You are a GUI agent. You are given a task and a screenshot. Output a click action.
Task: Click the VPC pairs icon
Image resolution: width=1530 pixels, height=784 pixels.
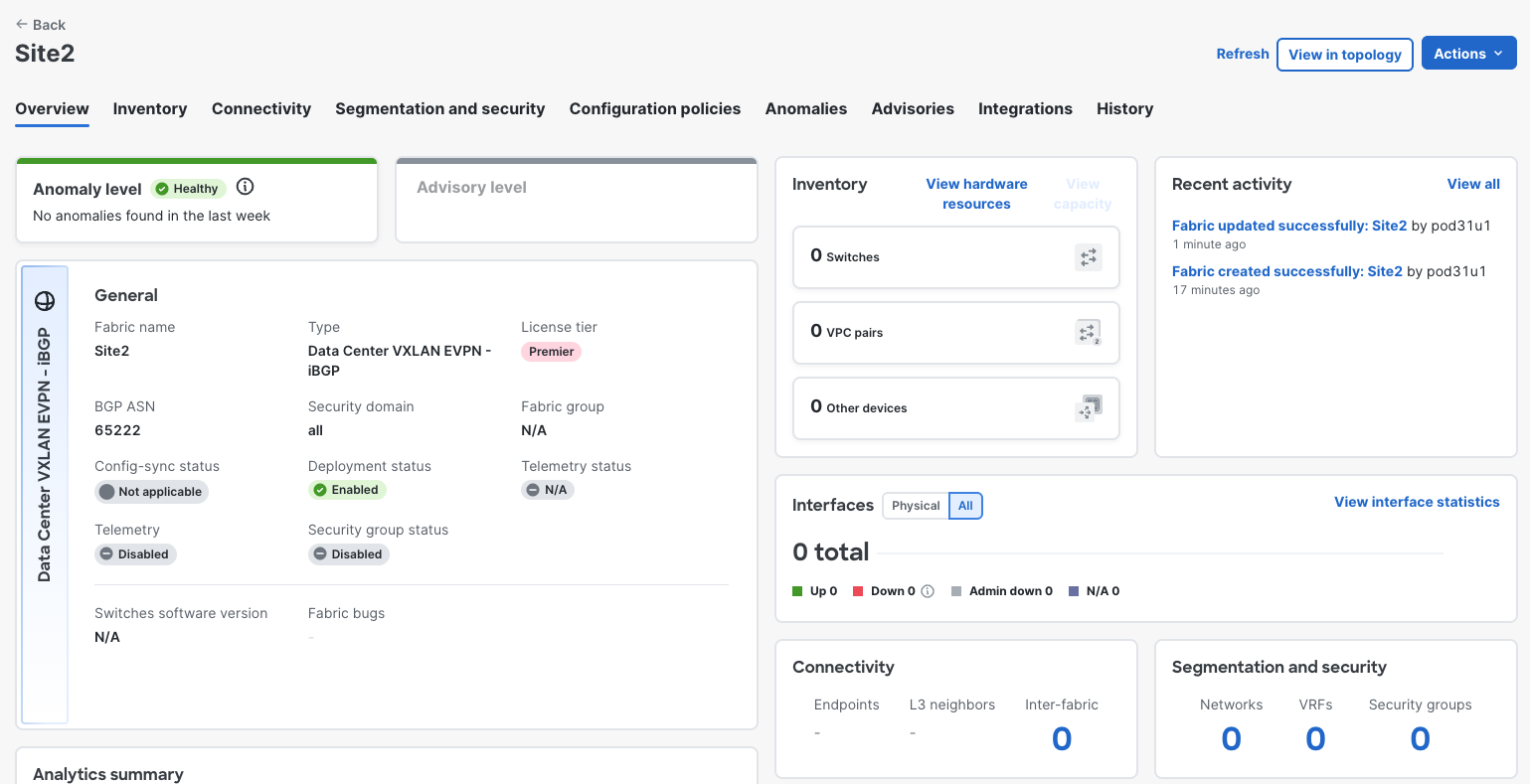[1089, 333]
